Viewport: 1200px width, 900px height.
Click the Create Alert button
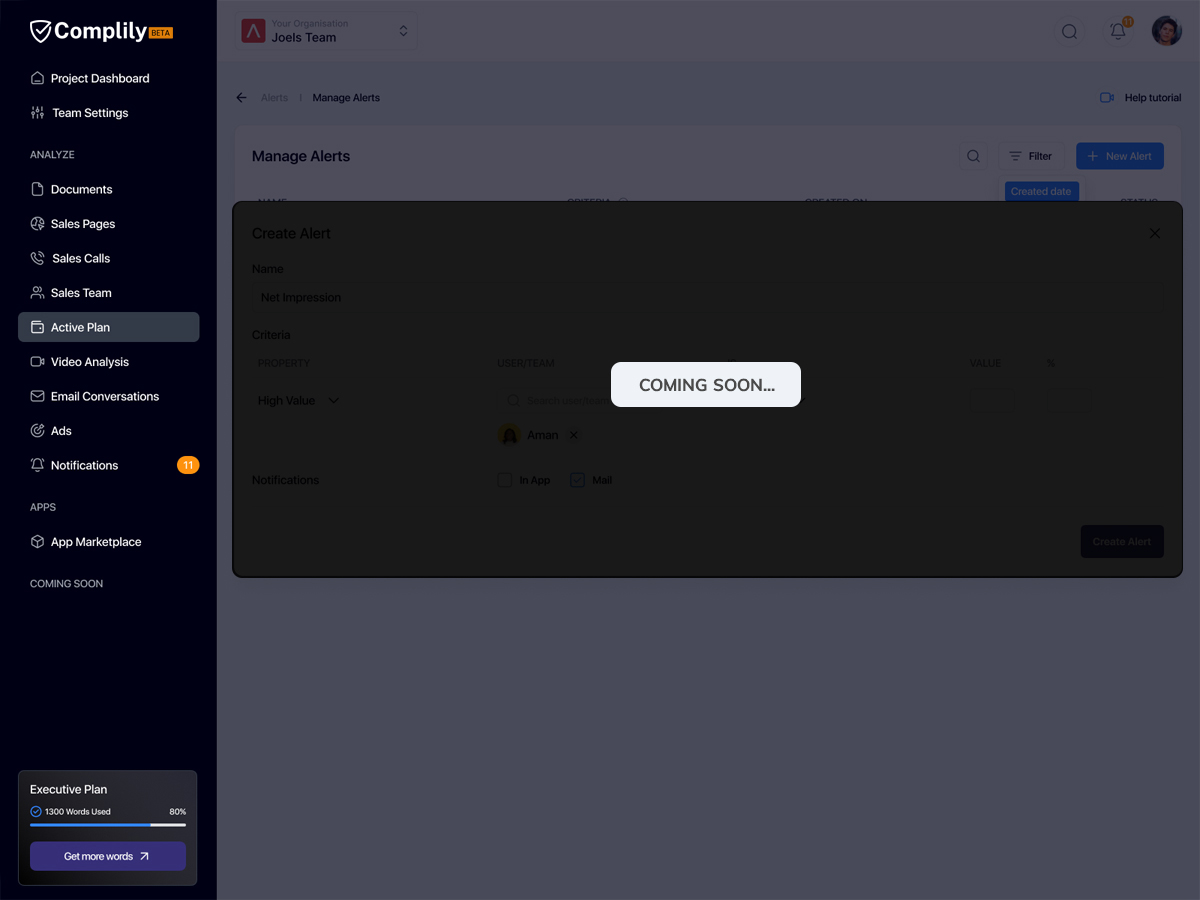click(x=1122, y=541)
